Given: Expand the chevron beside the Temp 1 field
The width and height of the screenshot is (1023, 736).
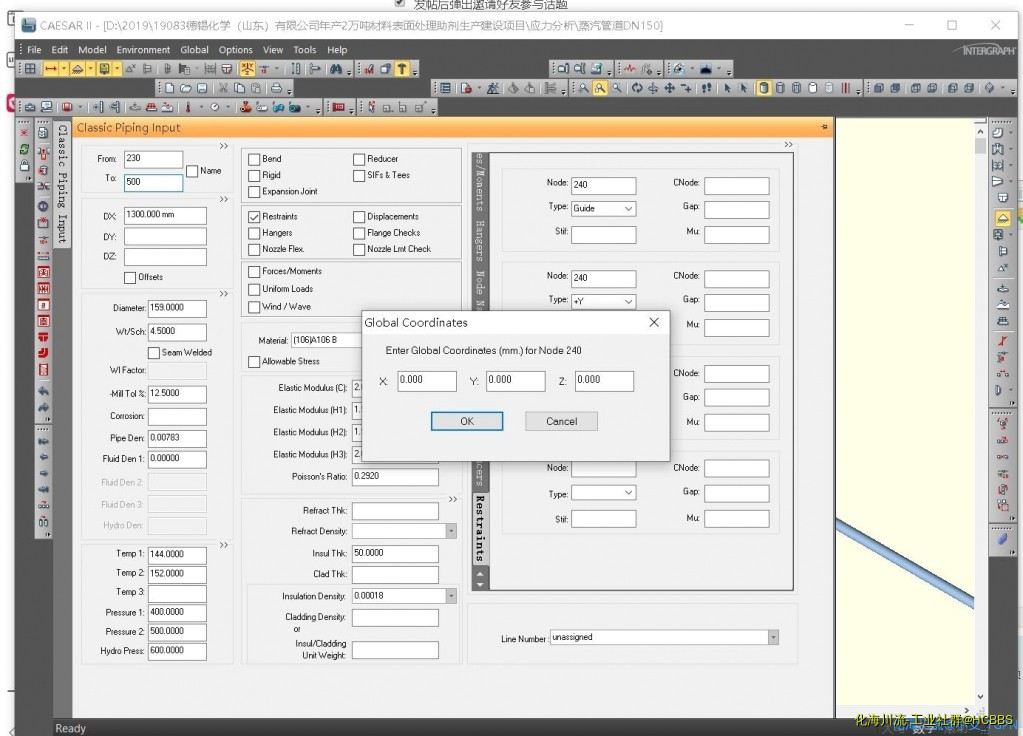Looking at the screenshot, I should pos(224,545).
